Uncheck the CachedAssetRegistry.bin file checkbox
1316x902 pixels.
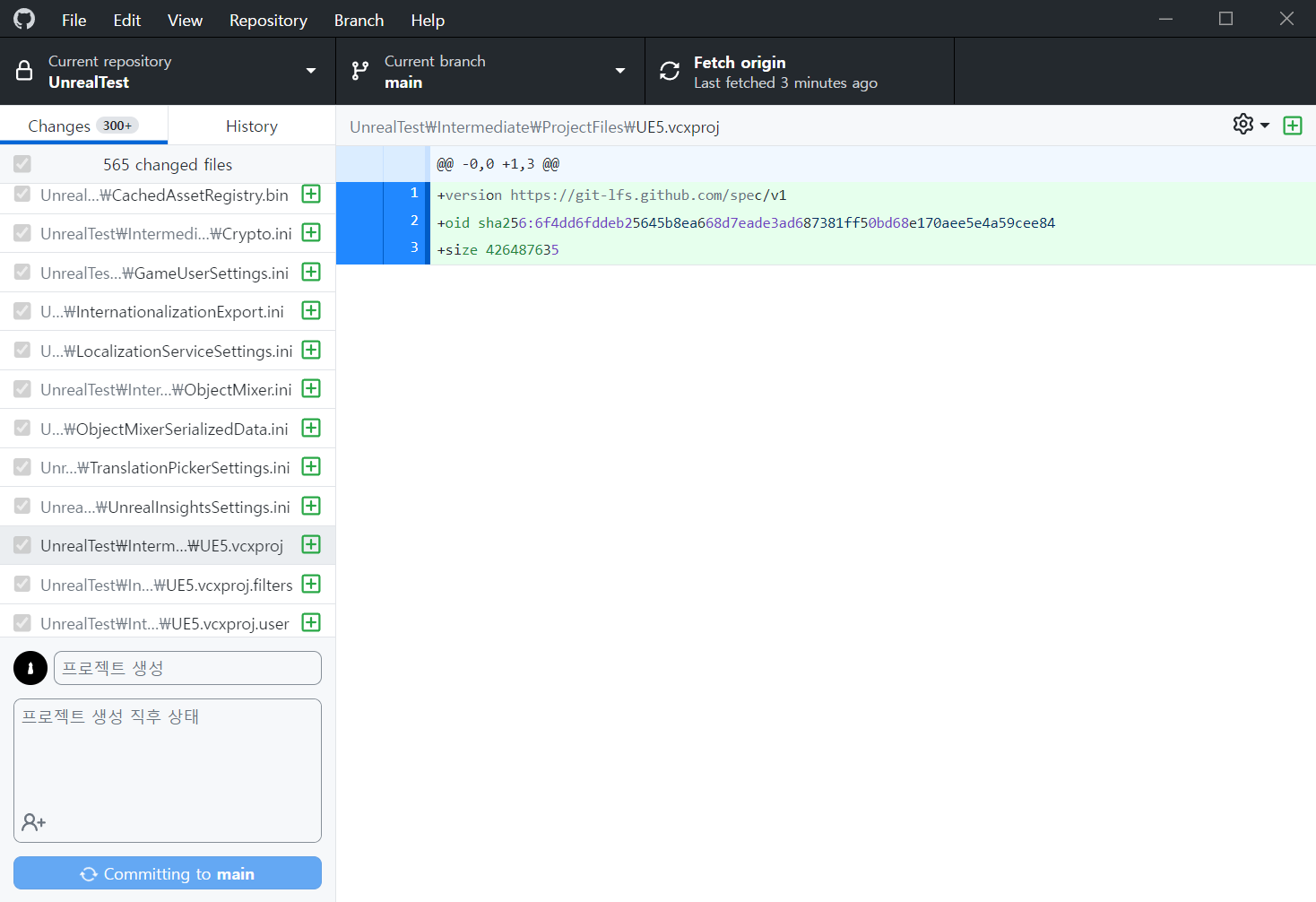pyautogui.click(x=22, y=194)
